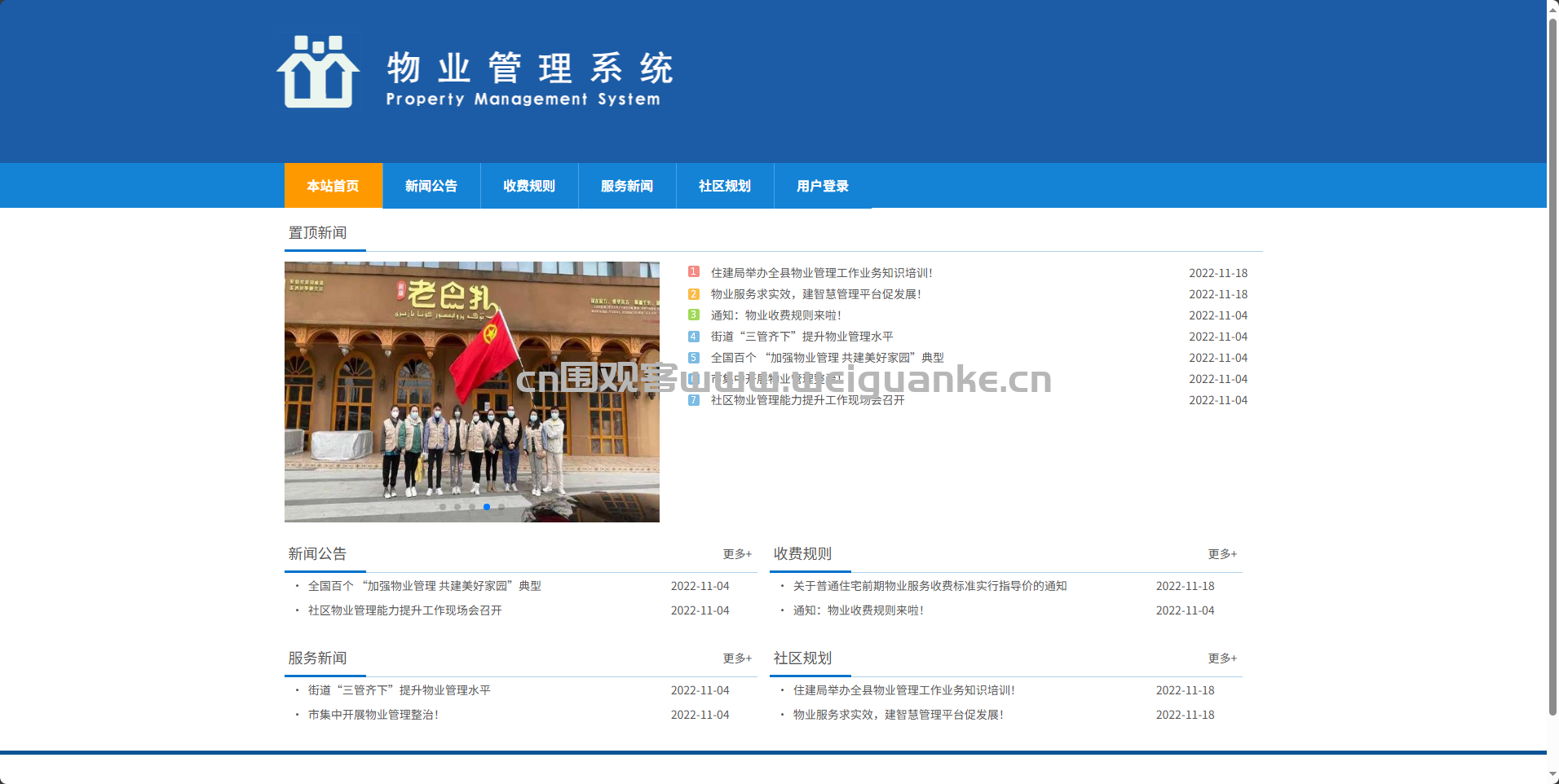This screenshot has height=784, width=1559.
Task: Select the last carousel indicator dot
Action: [x=501, y=507]
